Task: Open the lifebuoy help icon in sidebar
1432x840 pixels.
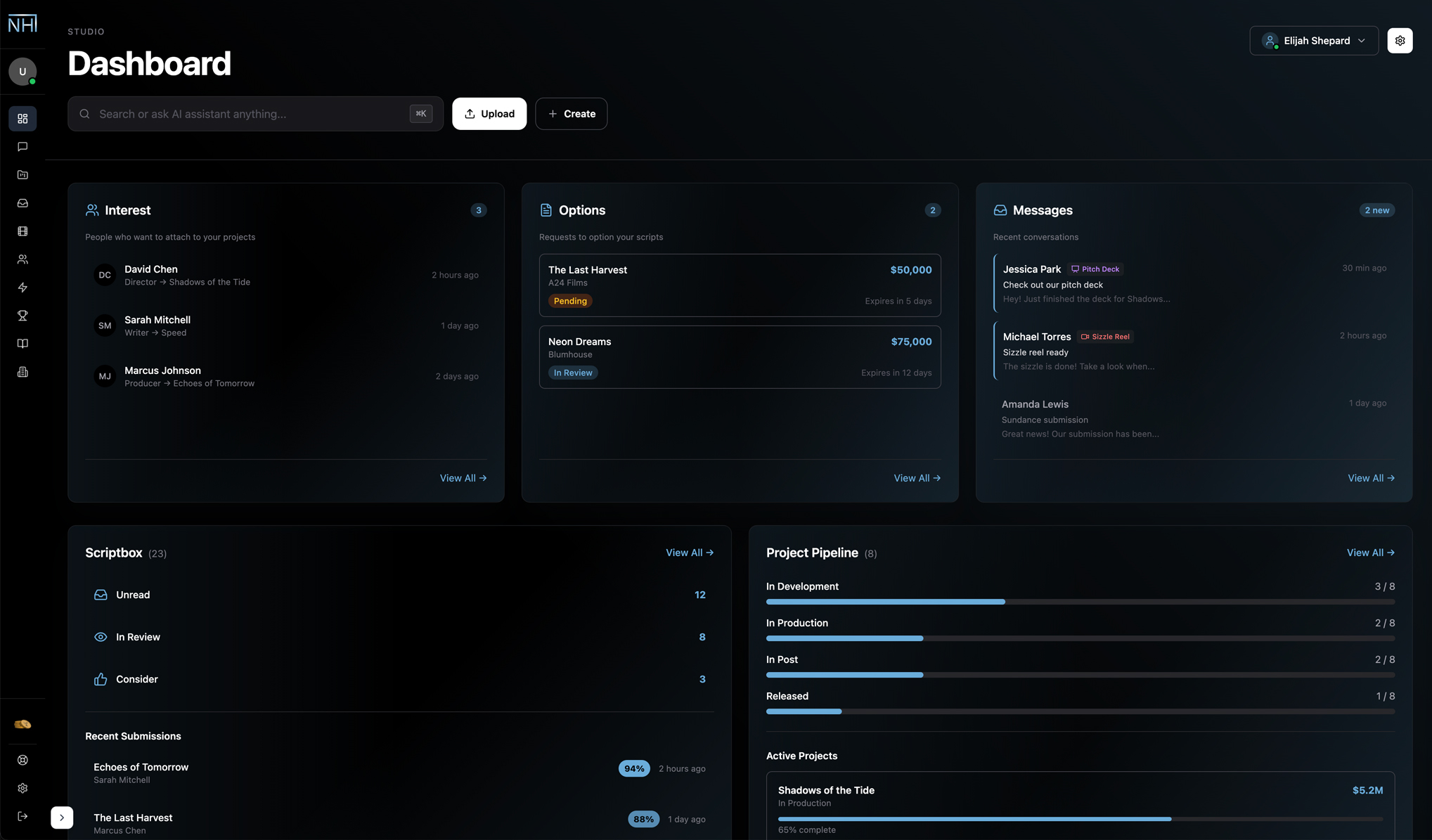Action: coord(22,760)
